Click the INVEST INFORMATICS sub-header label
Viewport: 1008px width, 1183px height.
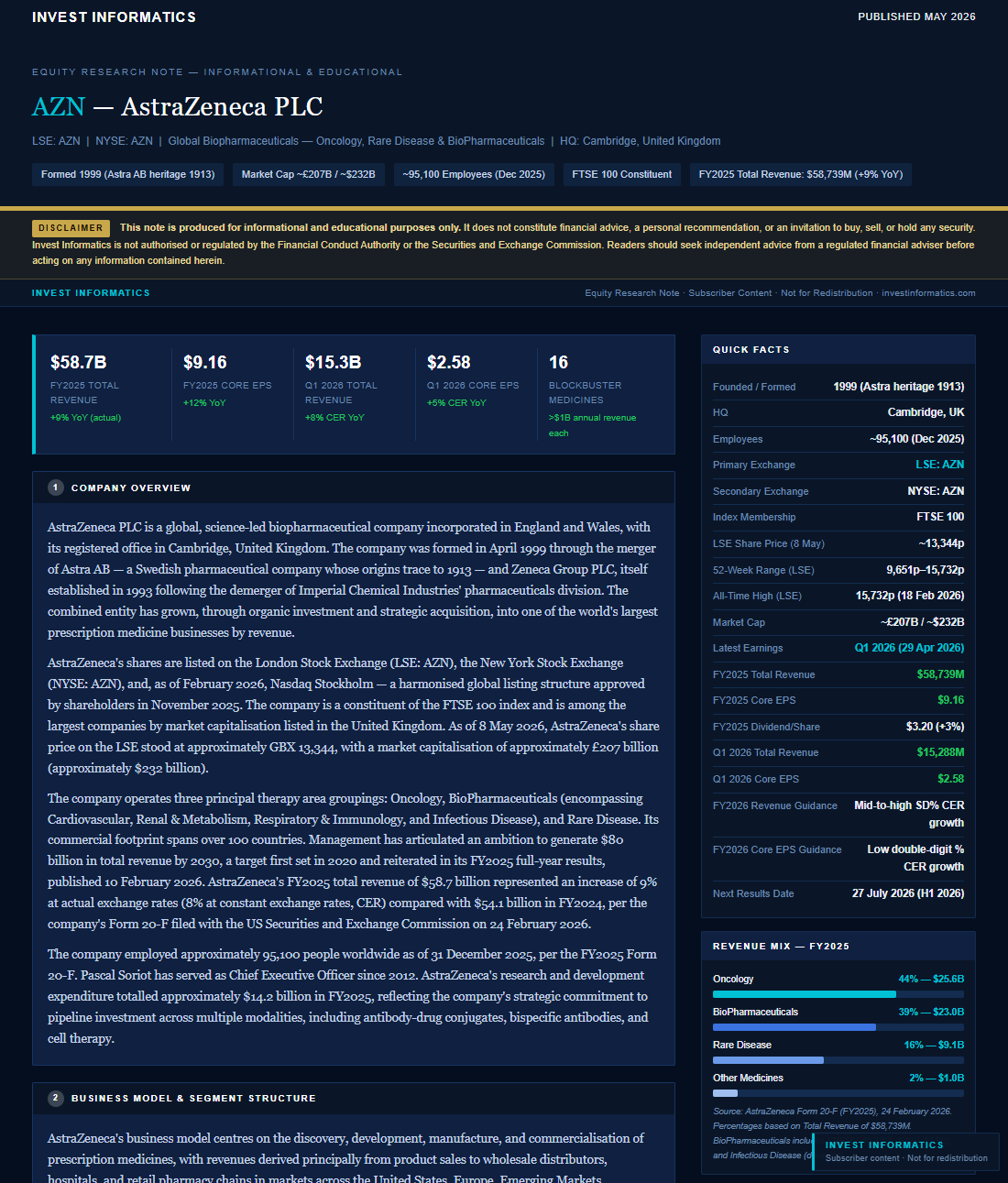91,293
